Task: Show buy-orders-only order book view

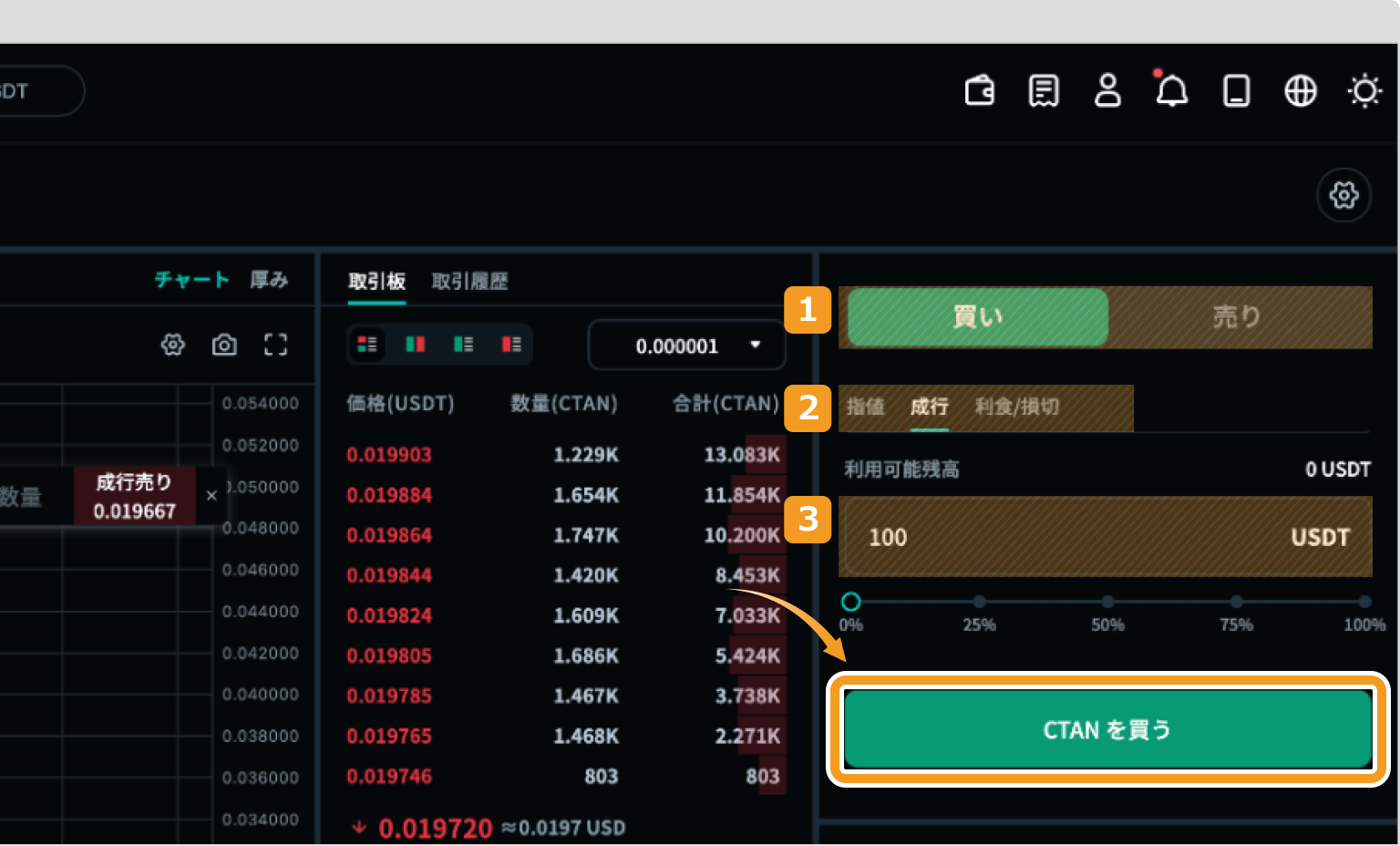Action: [x=464, y=345]
